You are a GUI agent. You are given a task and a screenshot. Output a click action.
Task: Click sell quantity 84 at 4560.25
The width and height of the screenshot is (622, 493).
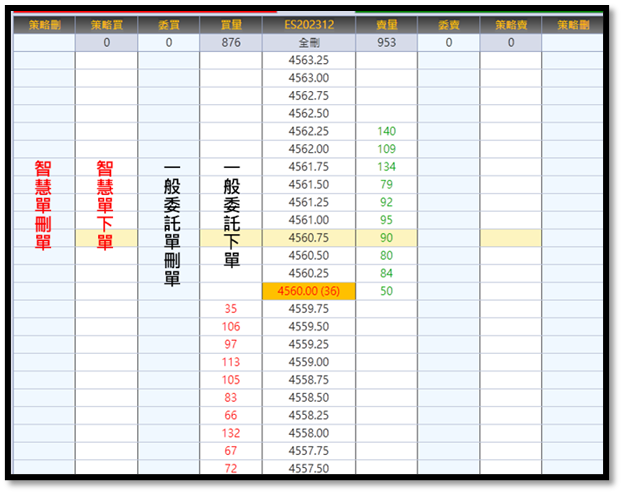pyautogui.click(x=386, y=273)
